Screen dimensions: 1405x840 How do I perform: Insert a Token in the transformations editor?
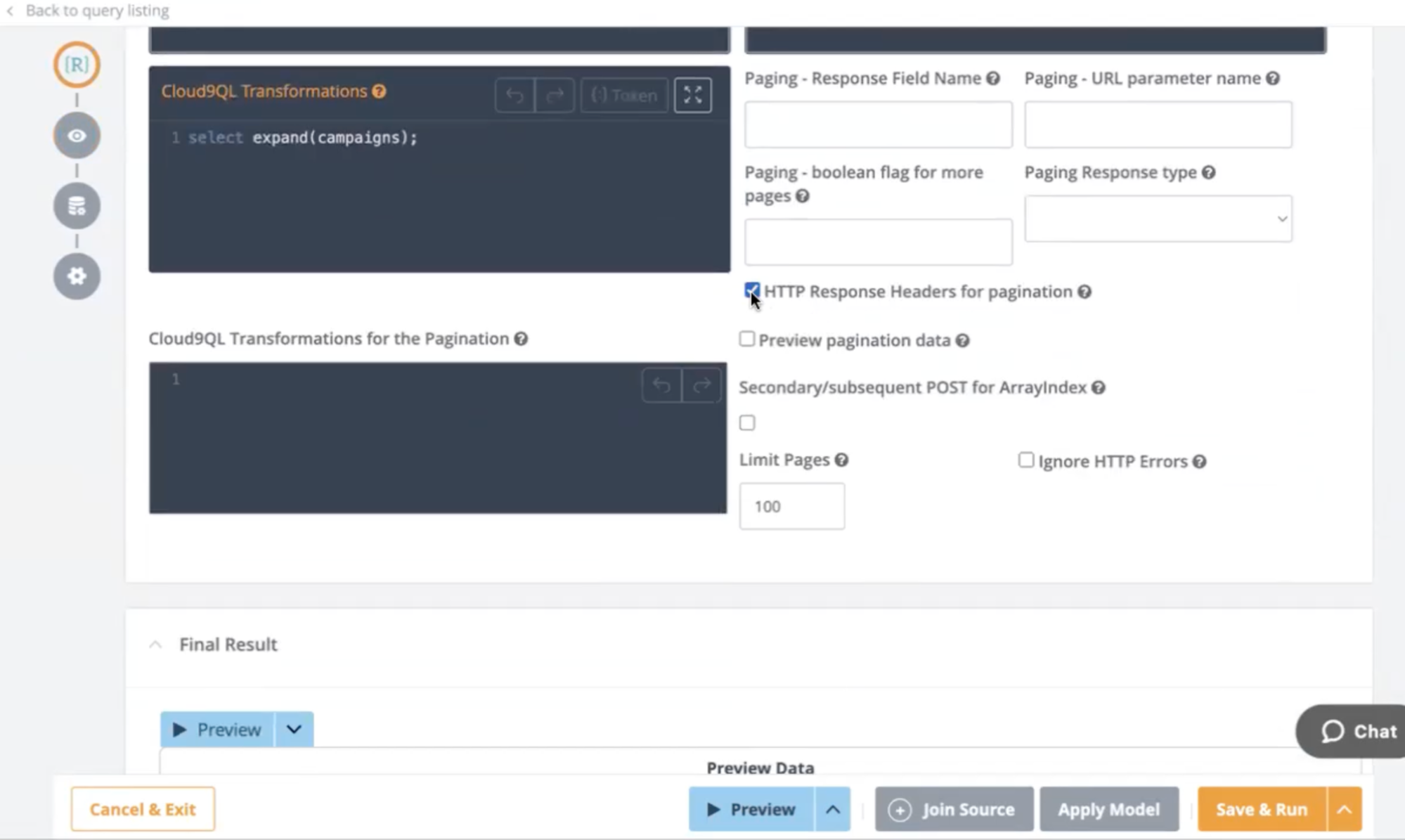pos(624,95)
